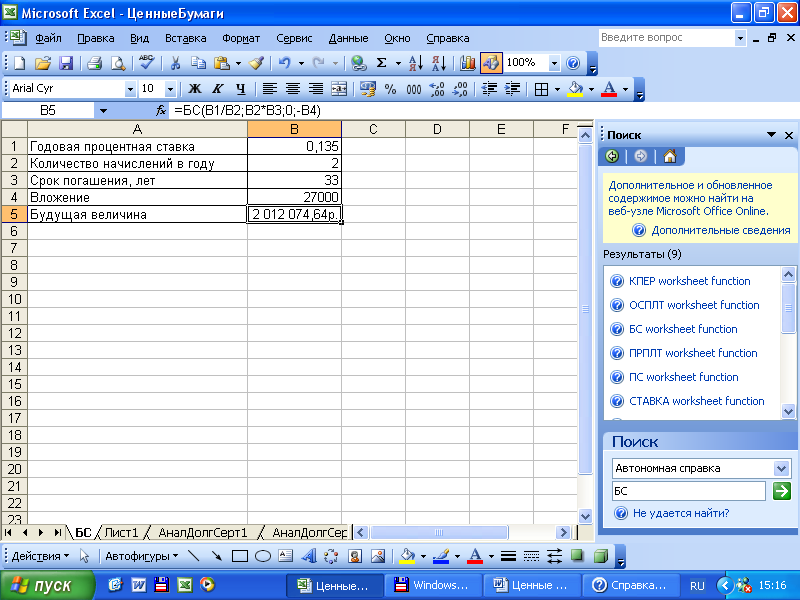This screenshot has height=600, width=800.
Task: Activate the Format Painter brush
Action: [256, 63]
